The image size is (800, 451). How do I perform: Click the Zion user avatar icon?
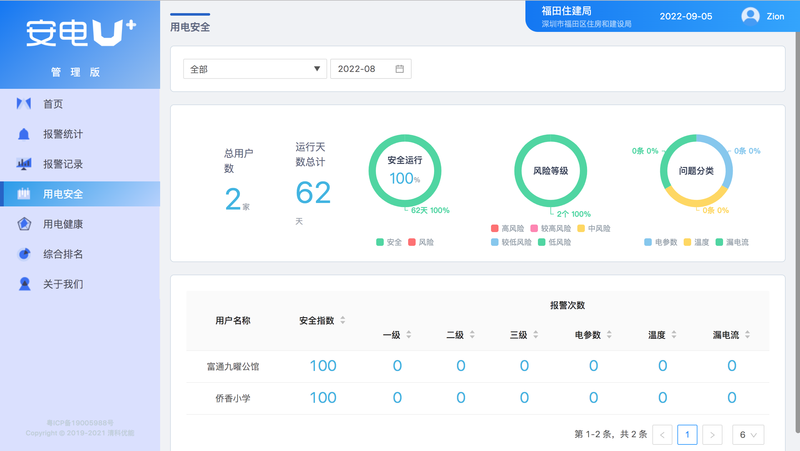(750, 16)
